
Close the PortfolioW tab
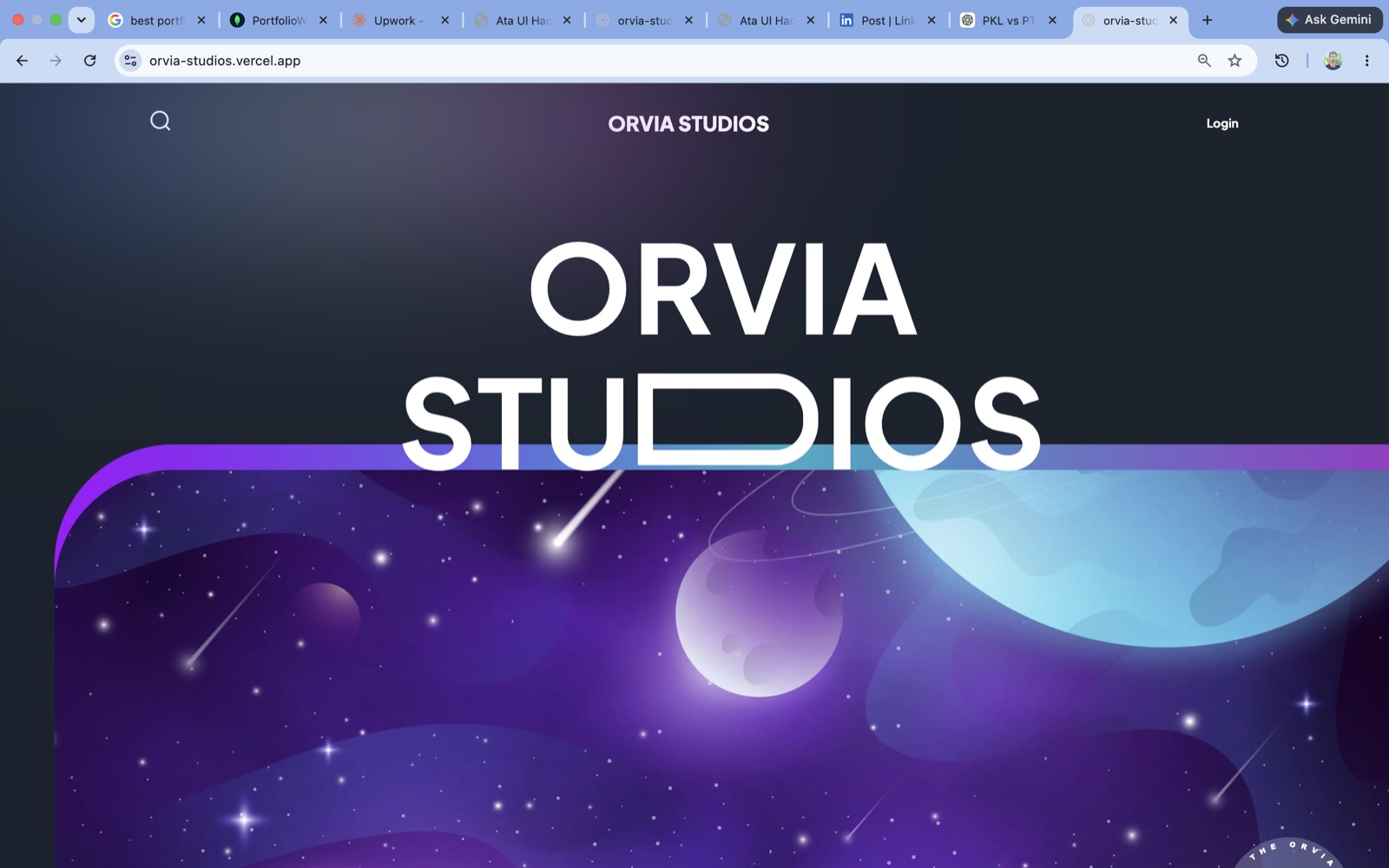(323, 20)
